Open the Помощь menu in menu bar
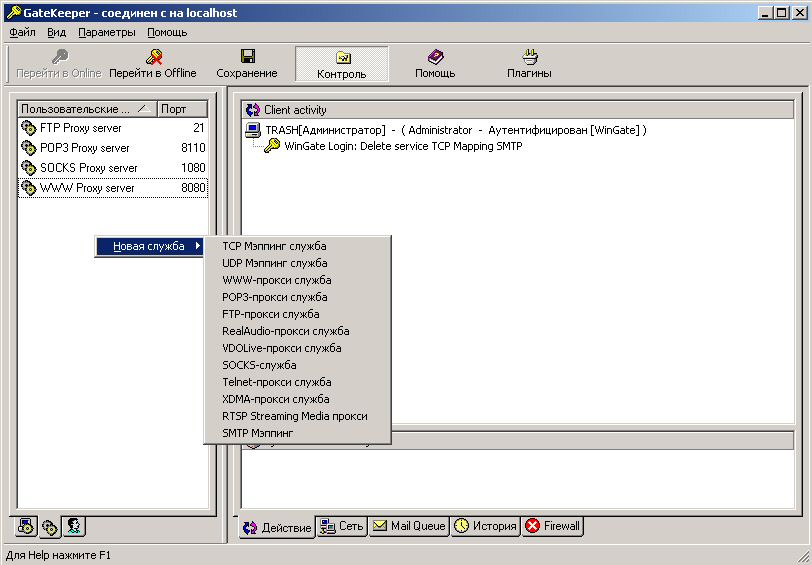The image size is (812, 565). 167,33
